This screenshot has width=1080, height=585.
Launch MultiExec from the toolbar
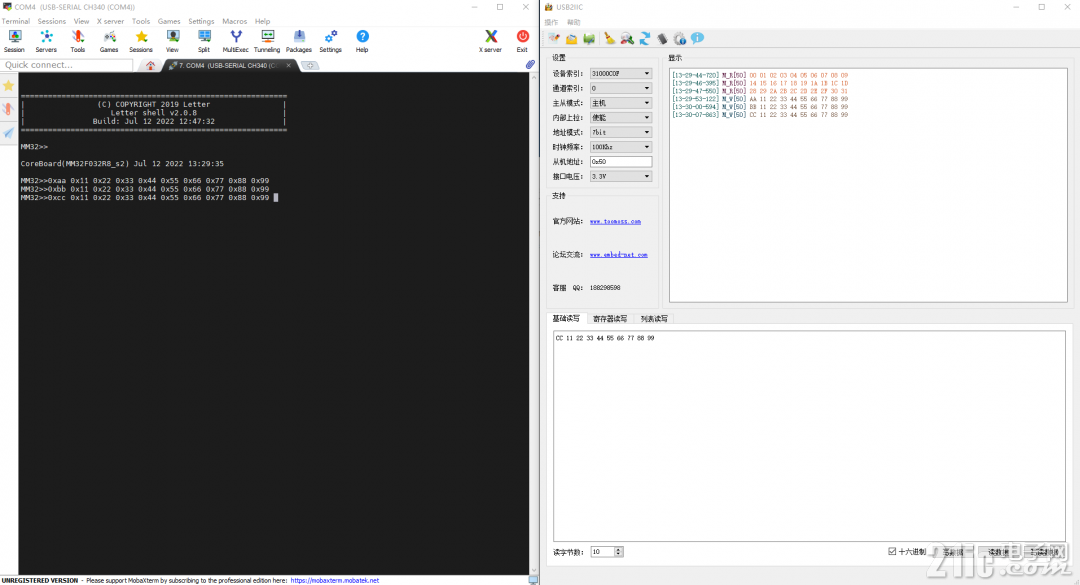(x=236, y=41)
